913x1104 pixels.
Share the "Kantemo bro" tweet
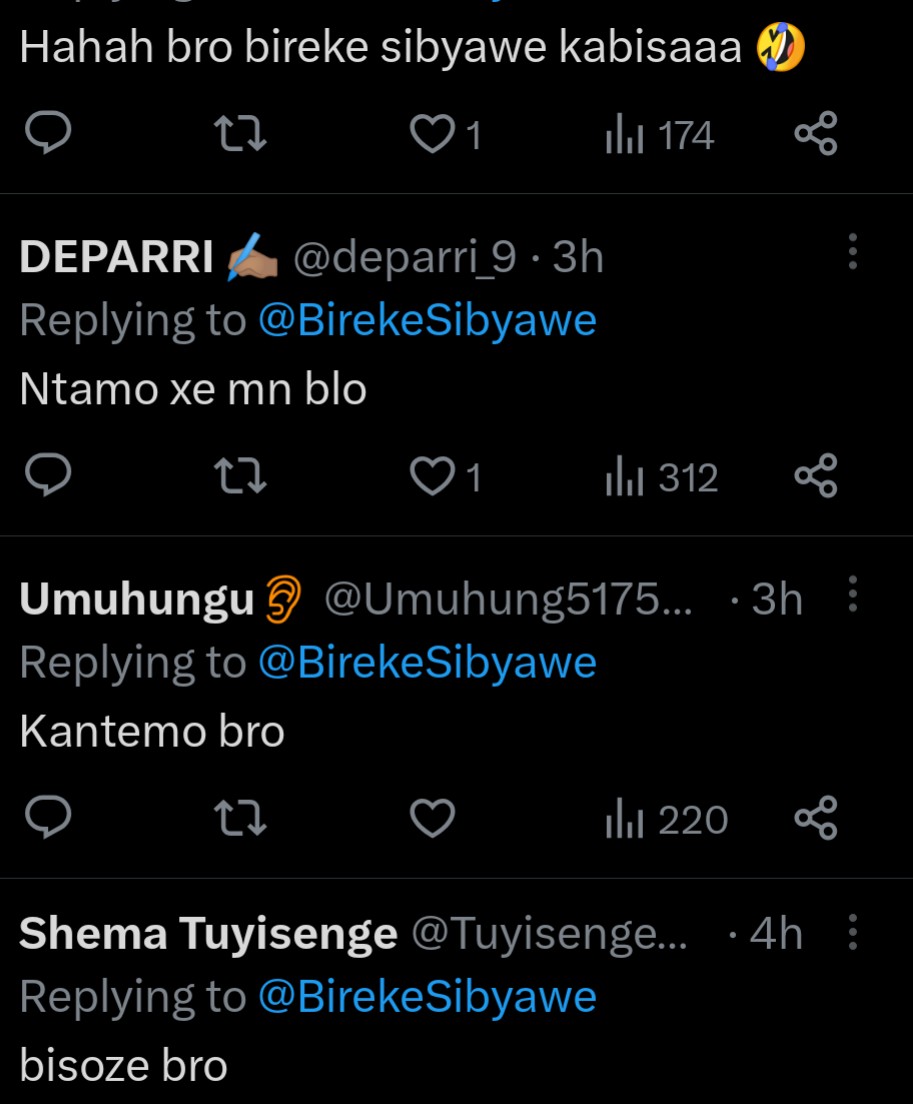(x=815, y=820)
